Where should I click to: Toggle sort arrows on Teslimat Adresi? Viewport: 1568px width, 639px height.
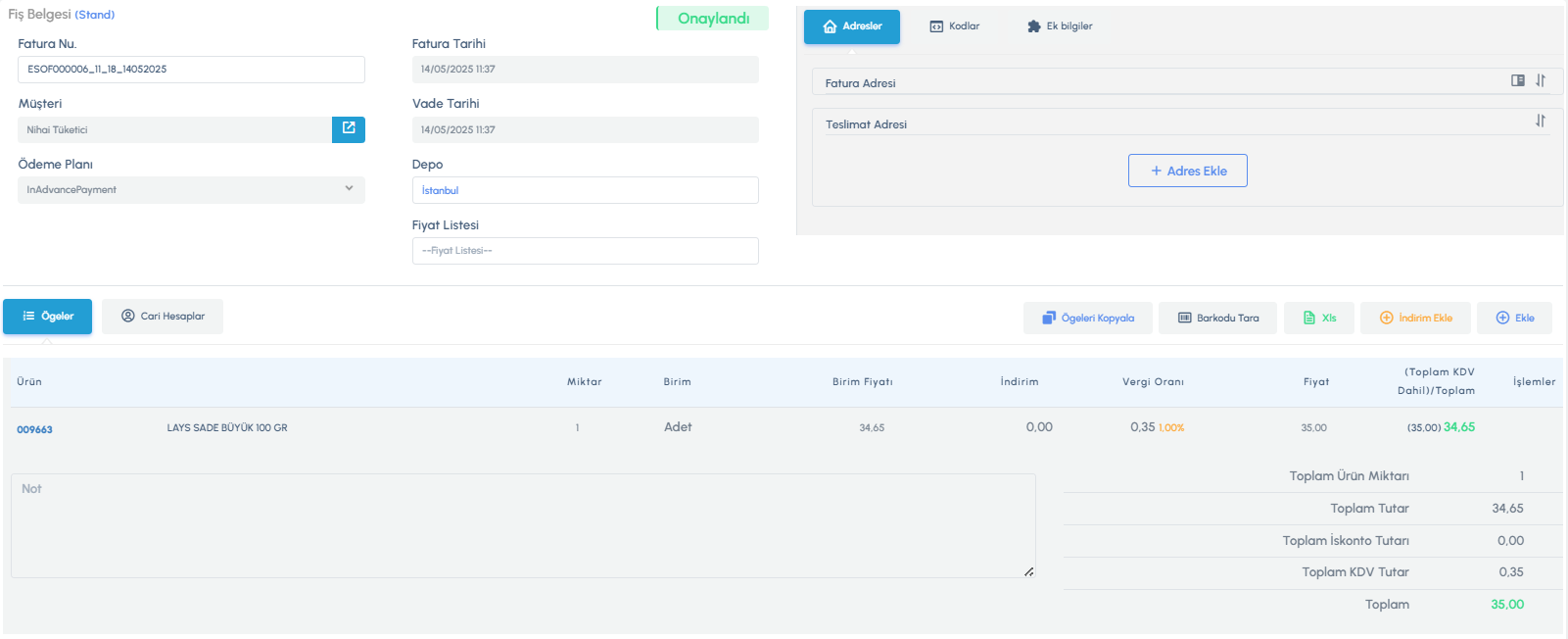1541,122
